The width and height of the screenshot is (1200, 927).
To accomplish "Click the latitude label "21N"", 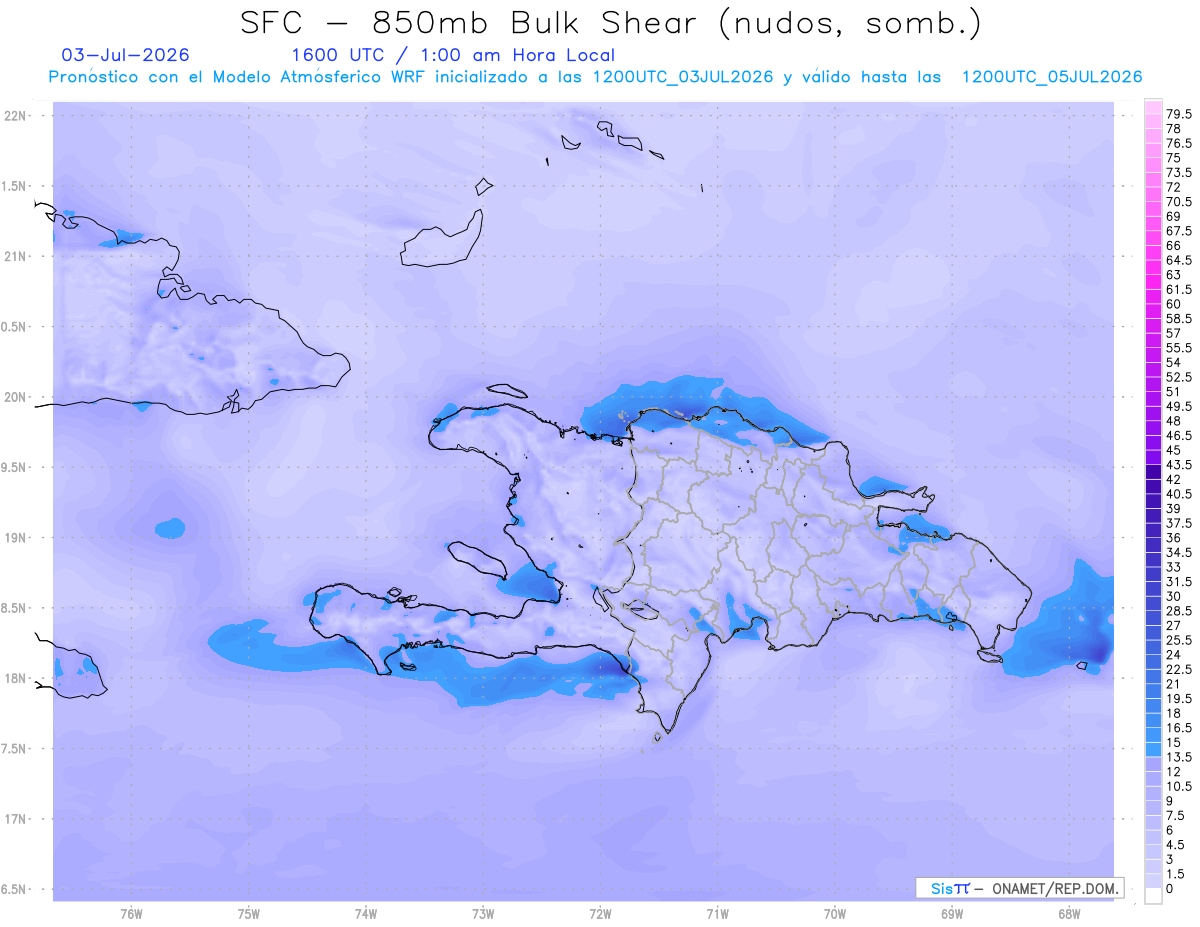I will [15, 256].
